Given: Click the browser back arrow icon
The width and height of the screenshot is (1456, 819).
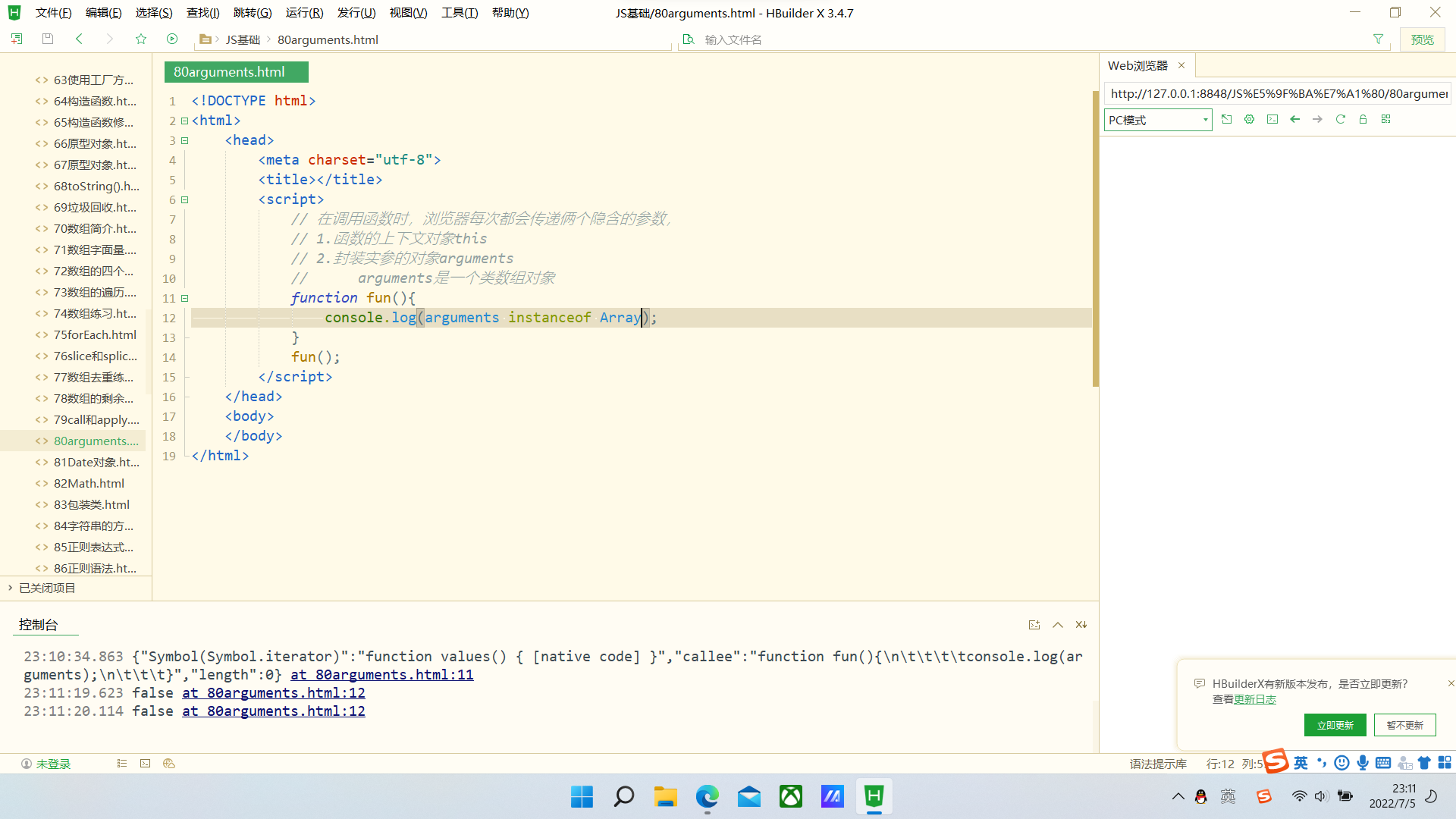Looking at the screenshot, I should click(1295, 119).
